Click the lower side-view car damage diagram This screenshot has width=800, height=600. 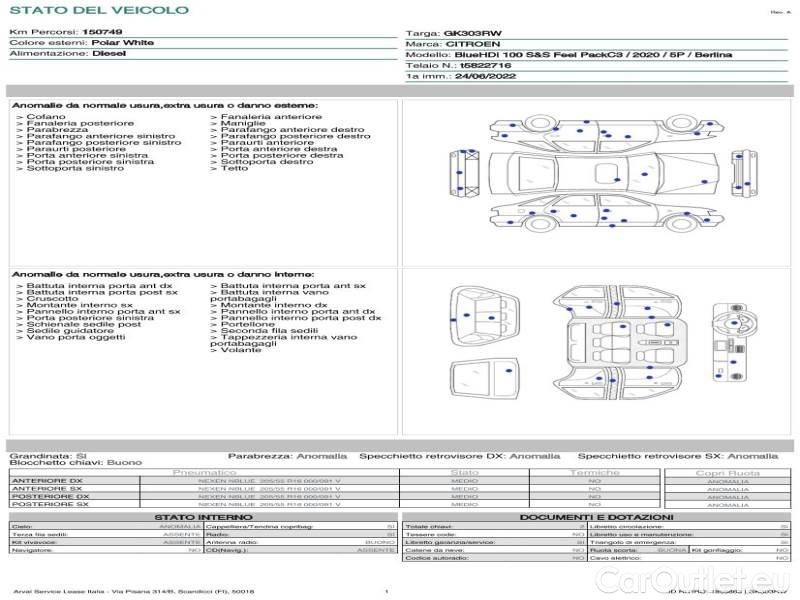[x=607, y=213]
